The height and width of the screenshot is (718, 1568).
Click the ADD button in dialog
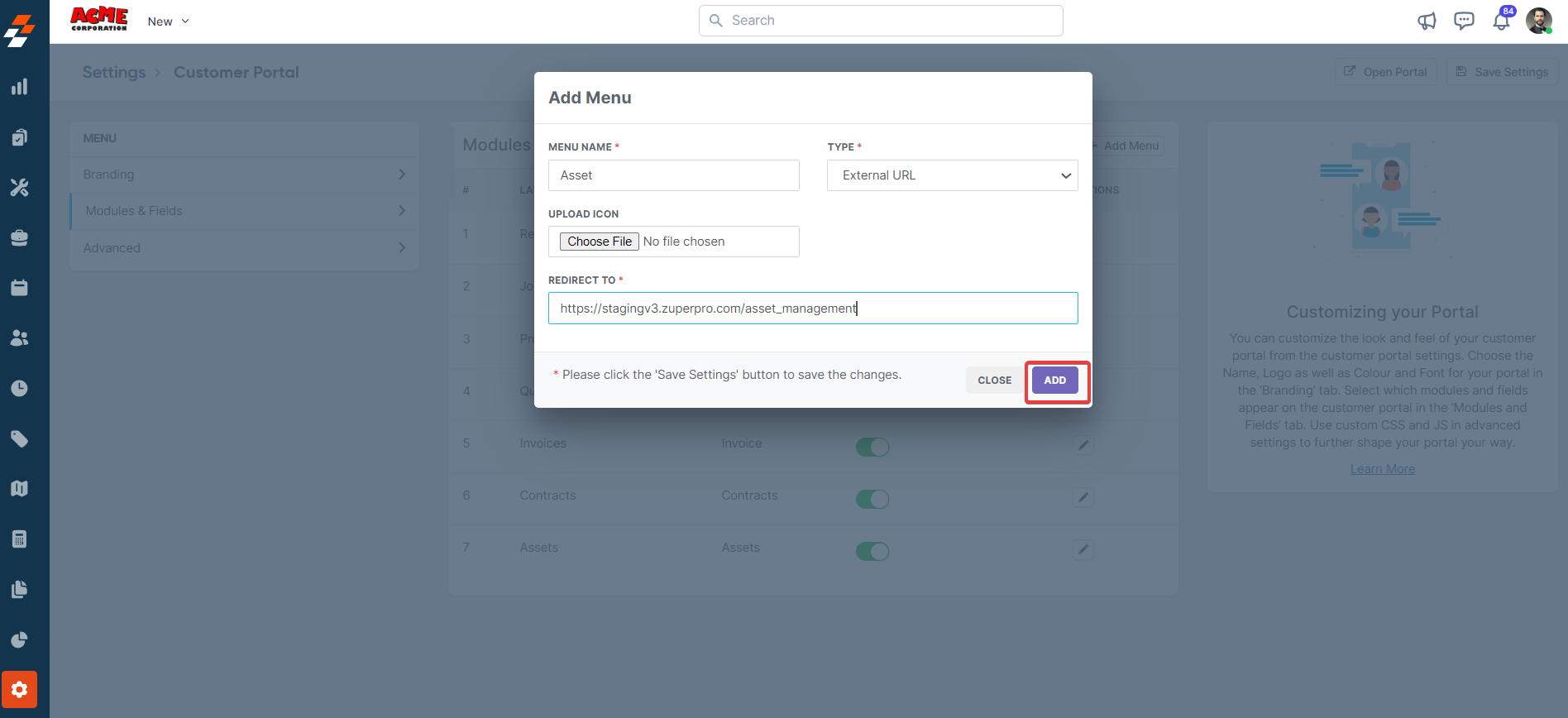coord(1055,381)
